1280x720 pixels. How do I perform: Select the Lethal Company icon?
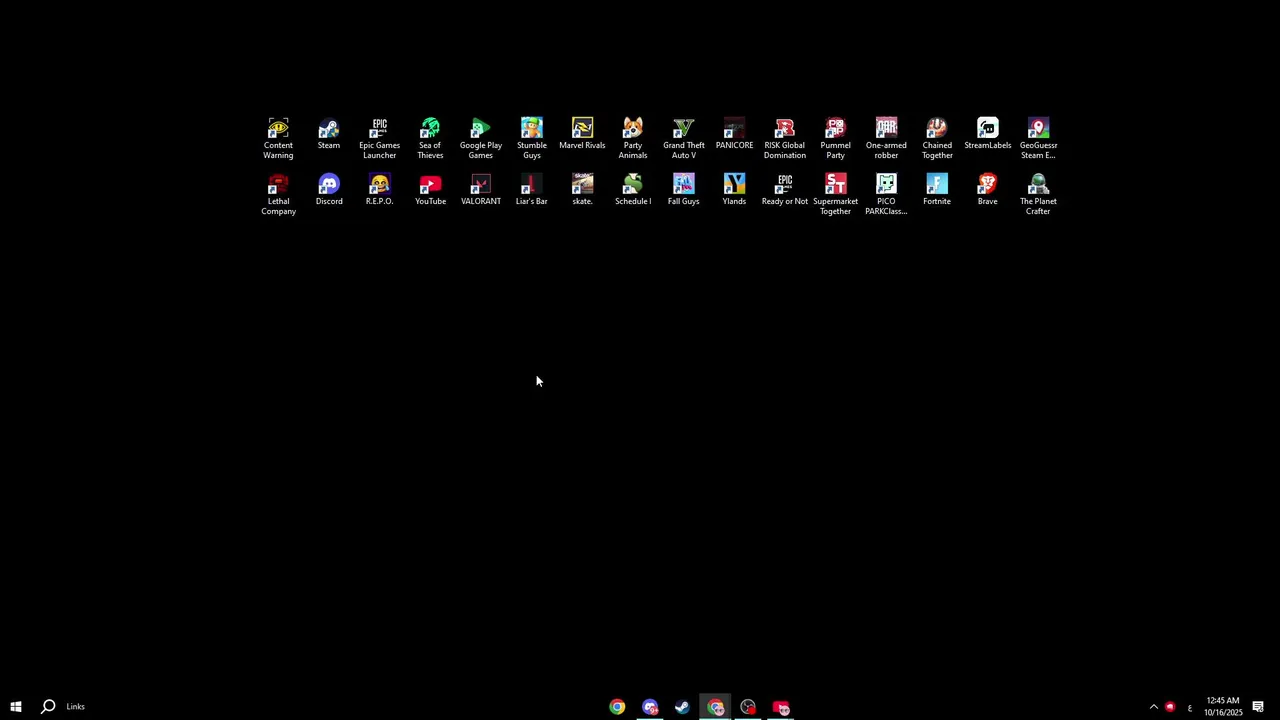278,194
